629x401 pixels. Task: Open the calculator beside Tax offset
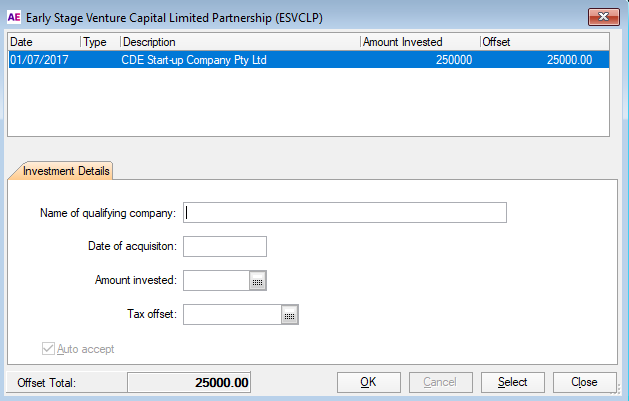290,316
